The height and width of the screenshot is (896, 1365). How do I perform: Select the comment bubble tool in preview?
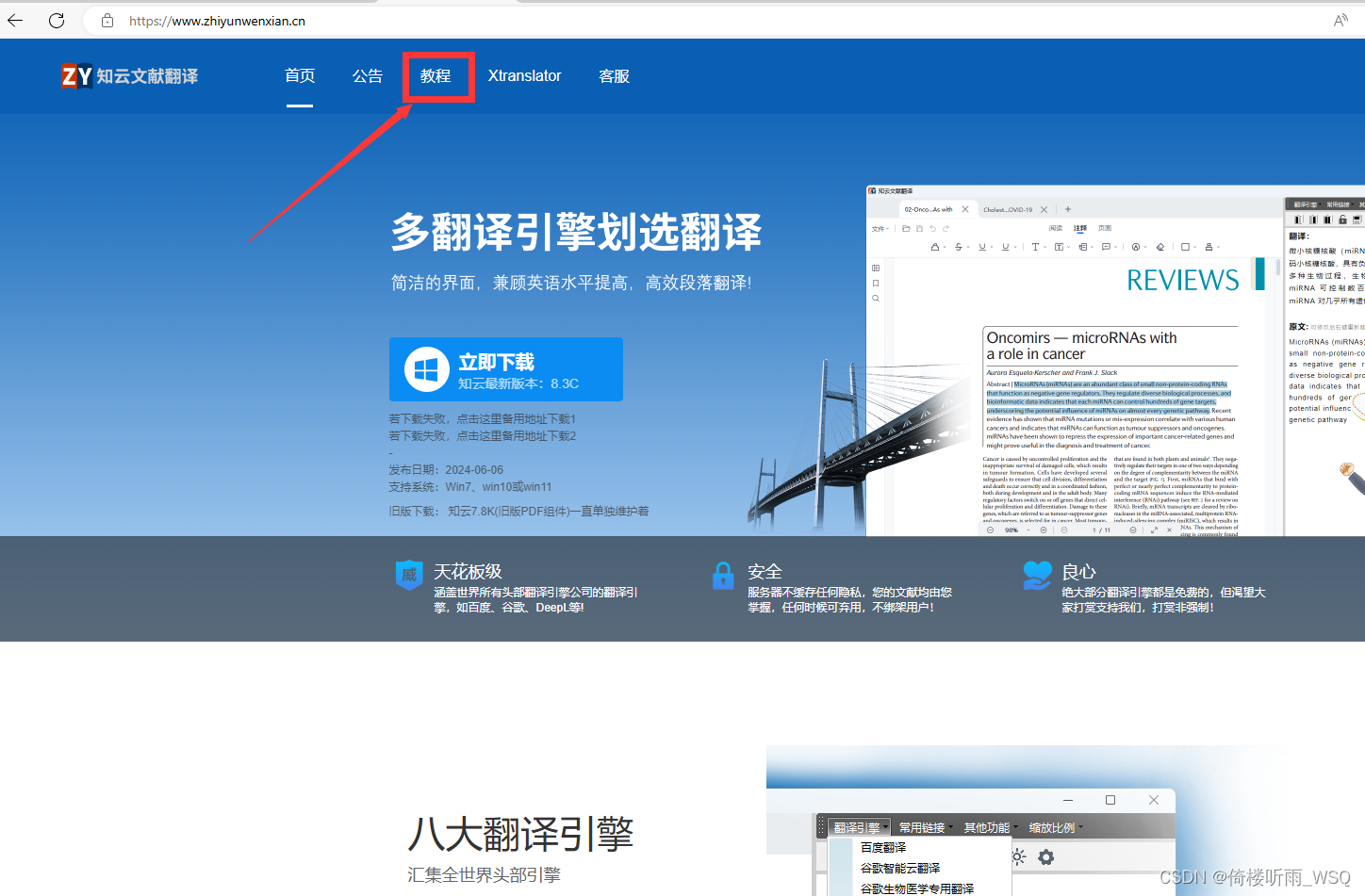1106,247
